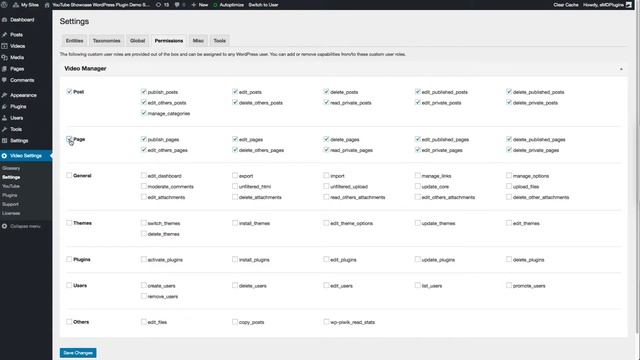Viewport: 640px width, 360px height.
Task: Check the Plugins group checkbox in permissions
Action: click(x=69, y=259)
